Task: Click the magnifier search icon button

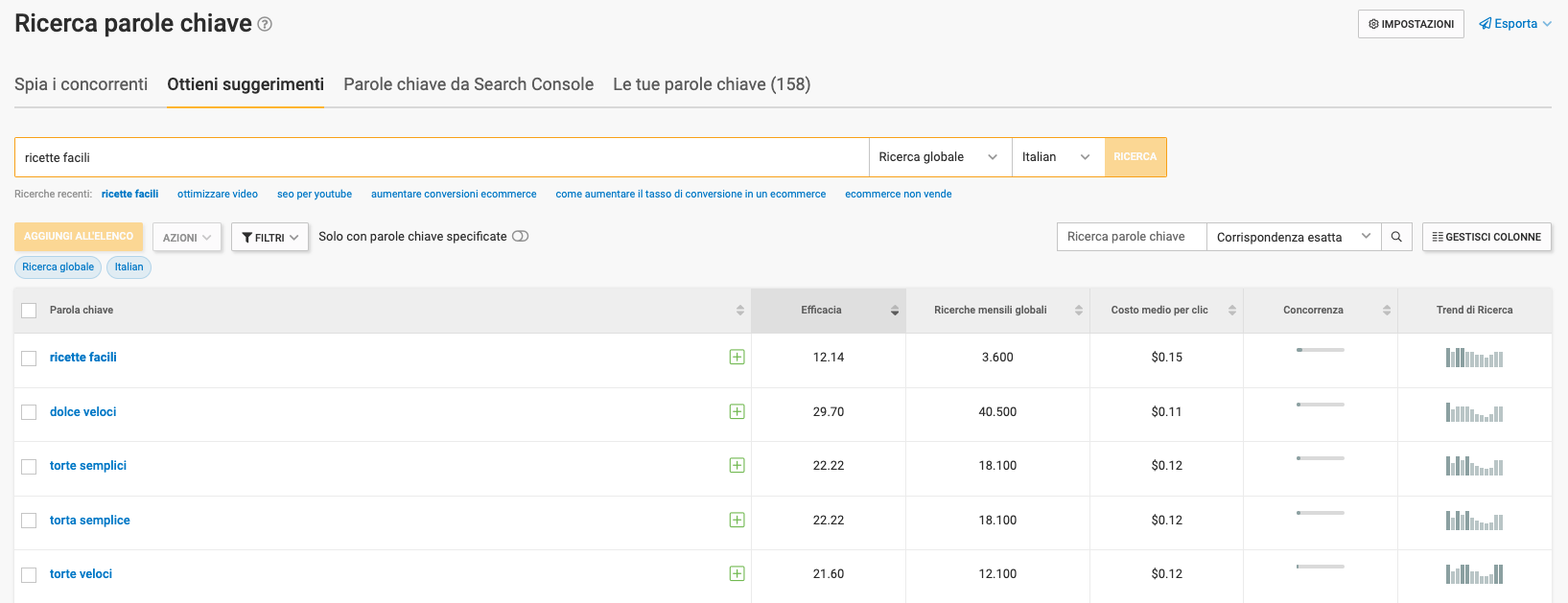Action: pos(1396,237)
